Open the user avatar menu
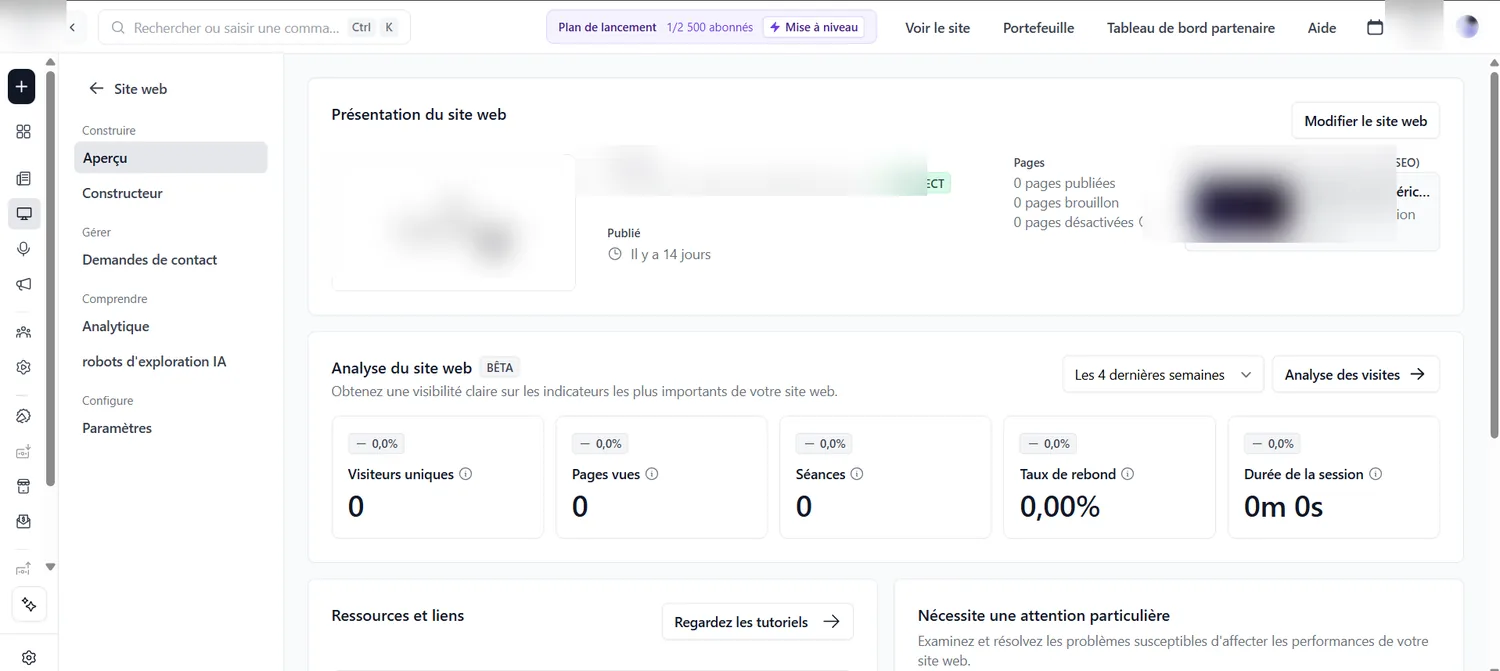Viewport: 1500px width, 671px height. 1468,28
